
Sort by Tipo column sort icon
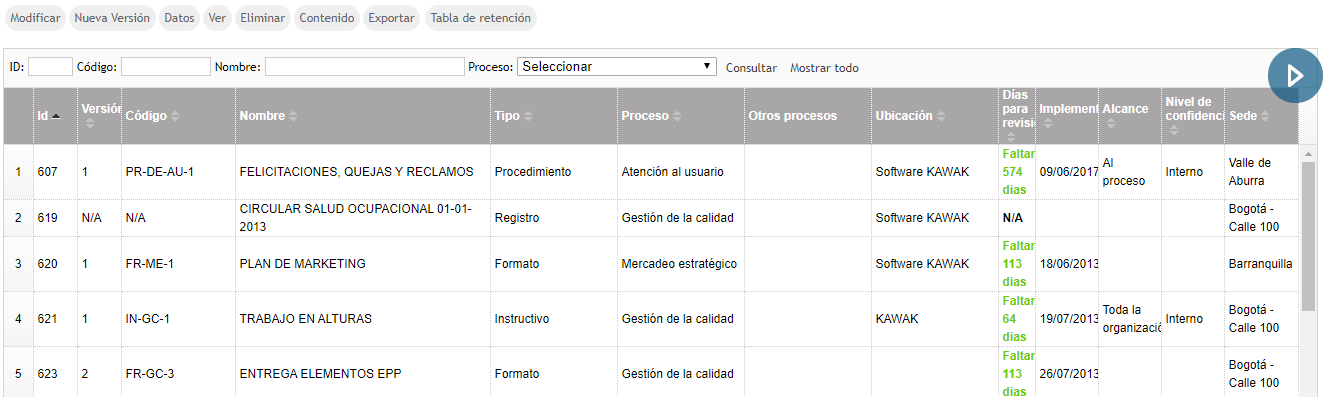[x=528, y=116]
